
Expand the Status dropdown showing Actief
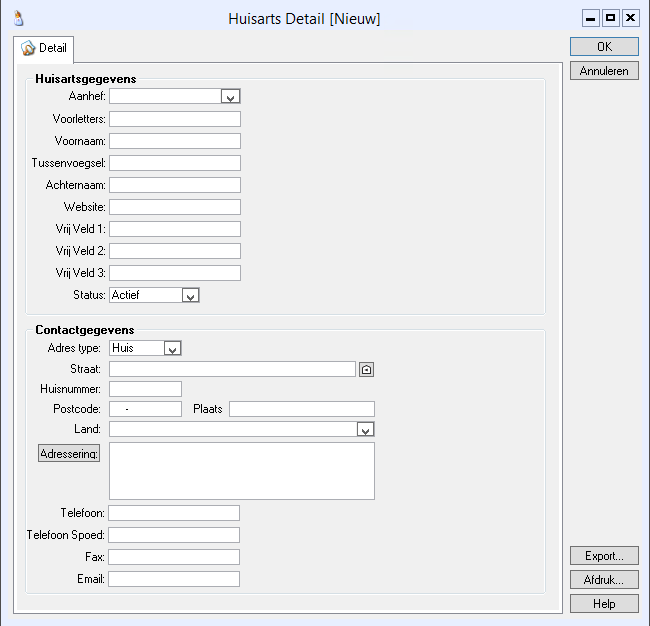(190, 295)
